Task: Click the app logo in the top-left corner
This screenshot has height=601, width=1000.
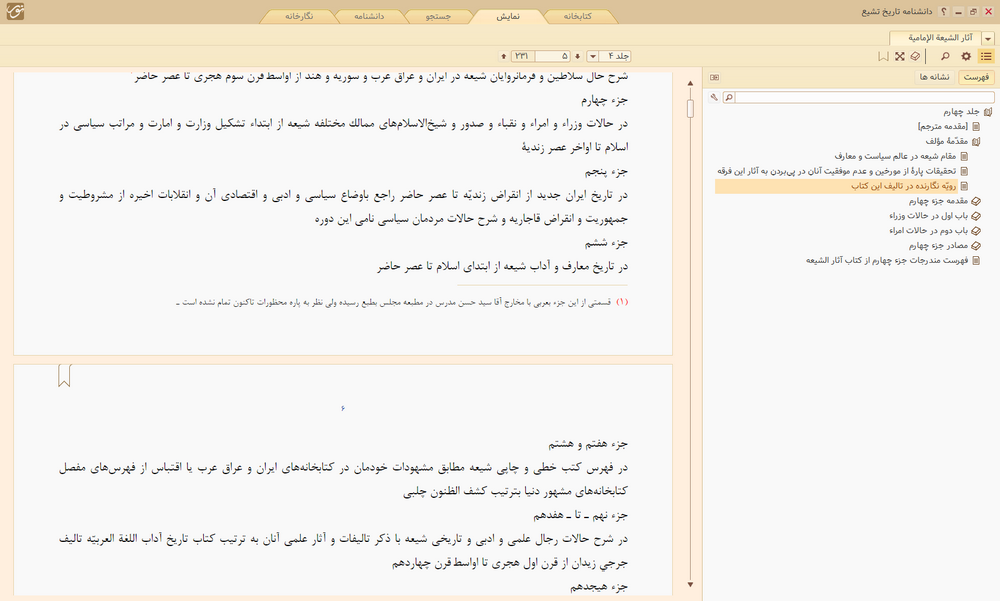Action: (x=15, y=11)
